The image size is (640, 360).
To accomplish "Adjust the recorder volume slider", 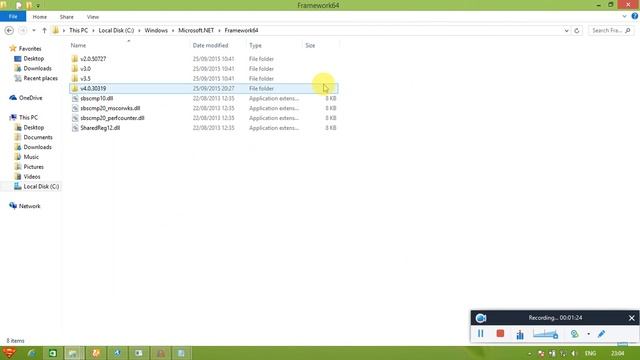I will [x=545, y=334].
